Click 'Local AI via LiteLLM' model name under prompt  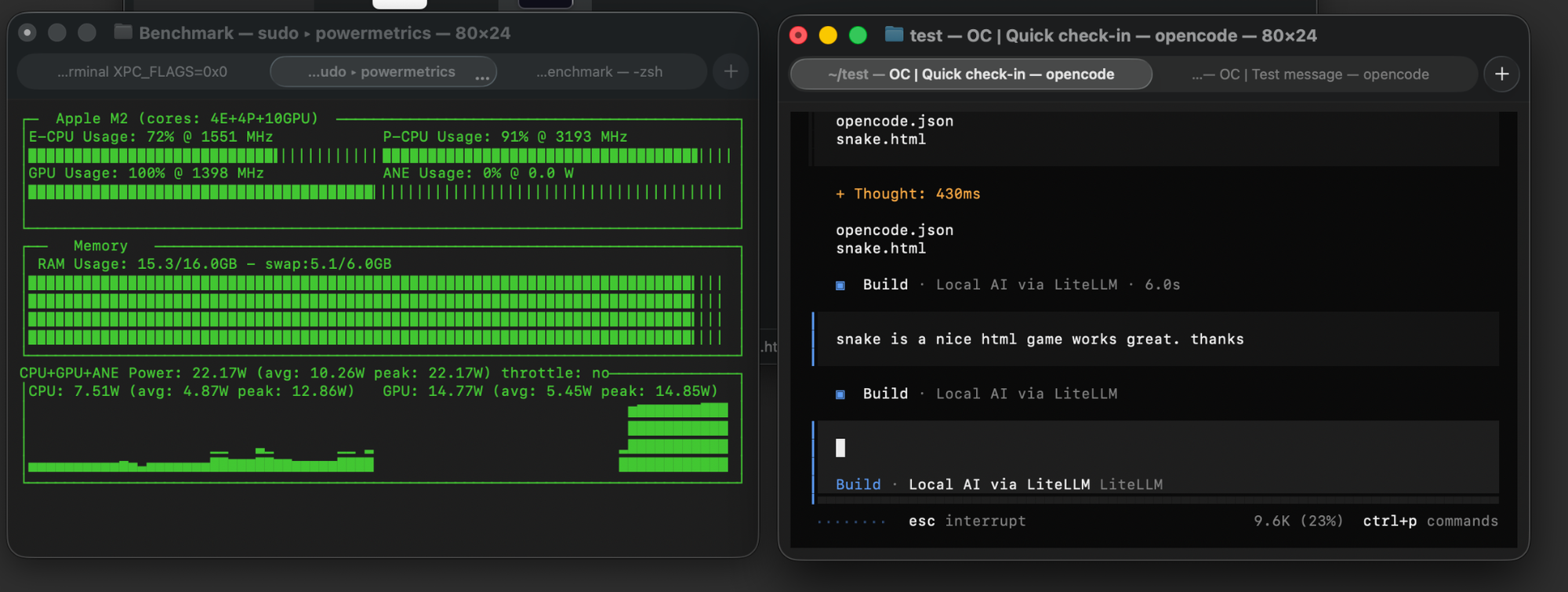pyautogui.click(x=999, y=485)
